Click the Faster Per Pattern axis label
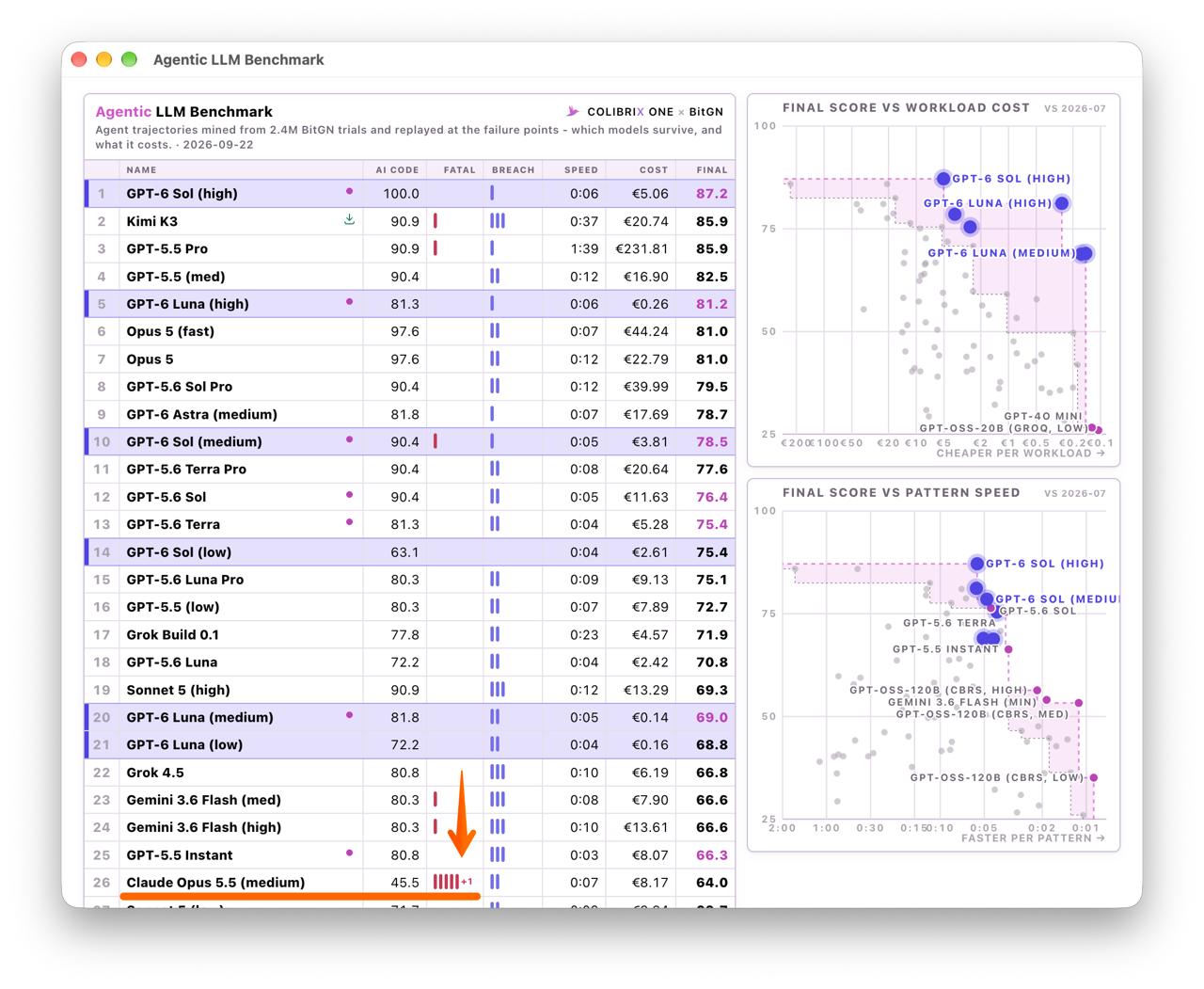This screenshot has width=1204, height=989. [1033, 838]
